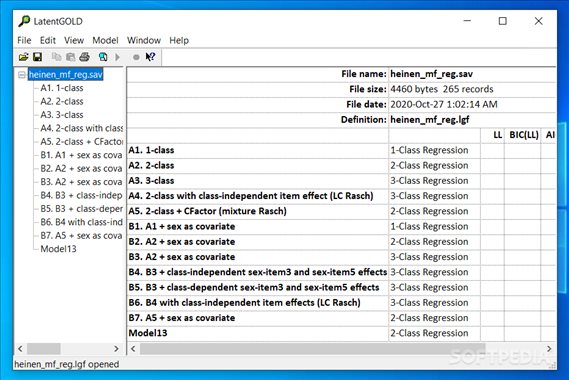The image size is (569, 380).
Task: Select Model13 in the tree
Action: [x=58, y=249]
